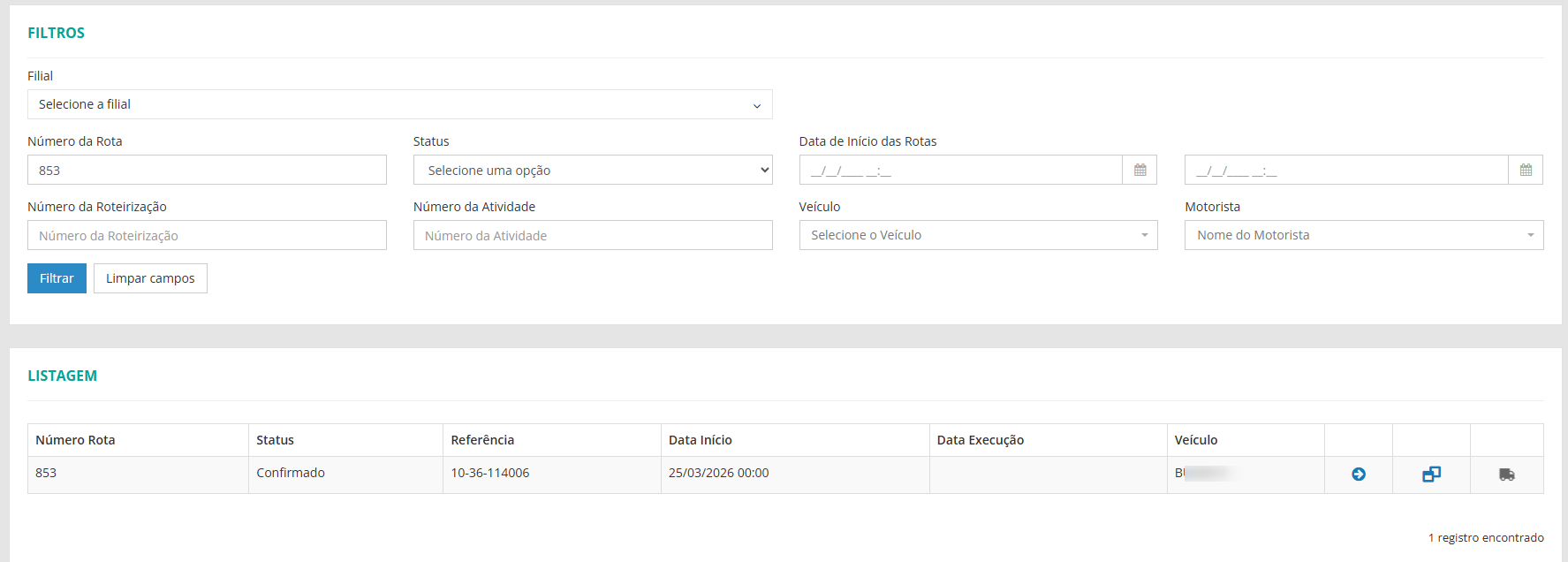The width and height of the screenshot is (1568, 562).
Task: Expand the Veículo dropdown
Action: [978, 235]
